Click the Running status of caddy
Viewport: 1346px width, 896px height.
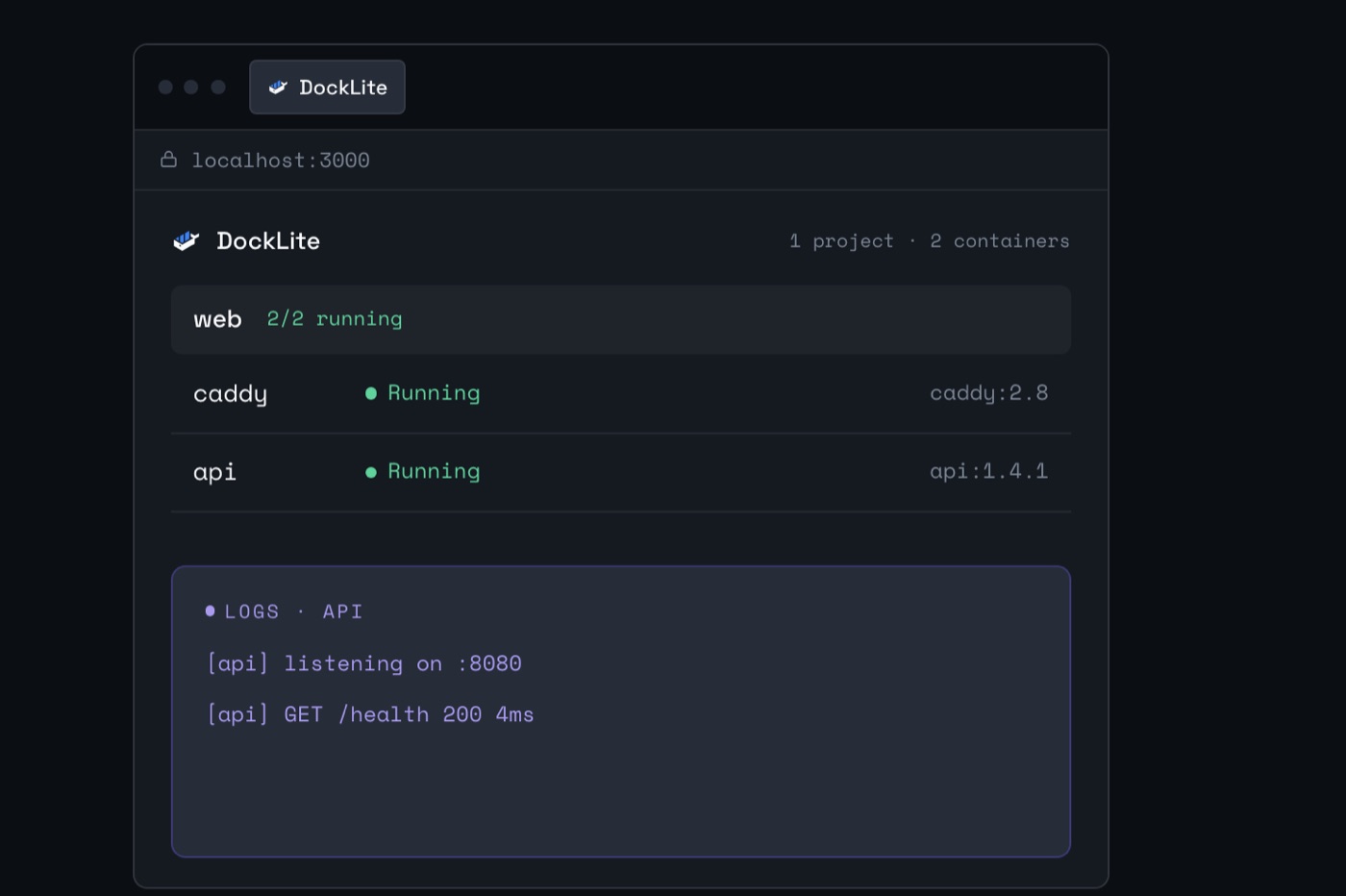coord(434,393)
